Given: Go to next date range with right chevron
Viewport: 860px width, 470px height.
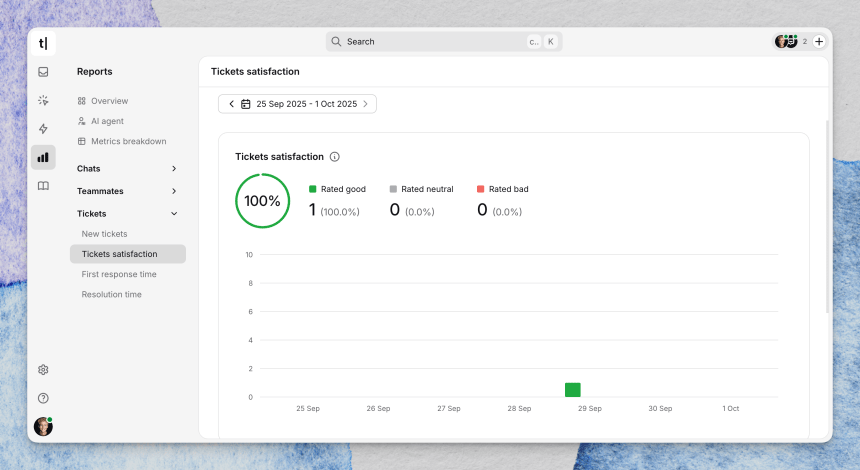Looking at the screenshot, I should point(365,104).
